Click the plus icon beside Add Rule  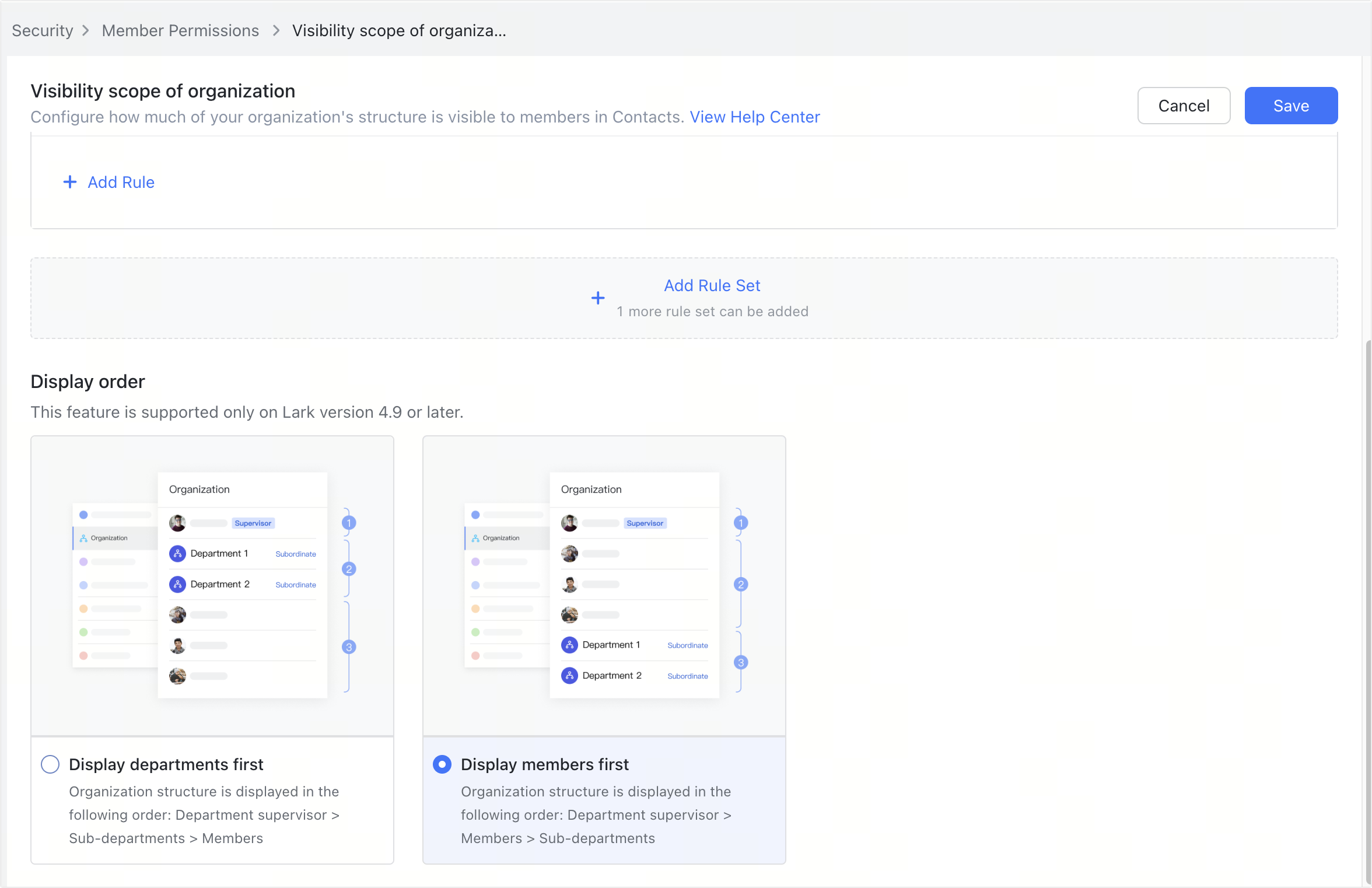(69, 182)
